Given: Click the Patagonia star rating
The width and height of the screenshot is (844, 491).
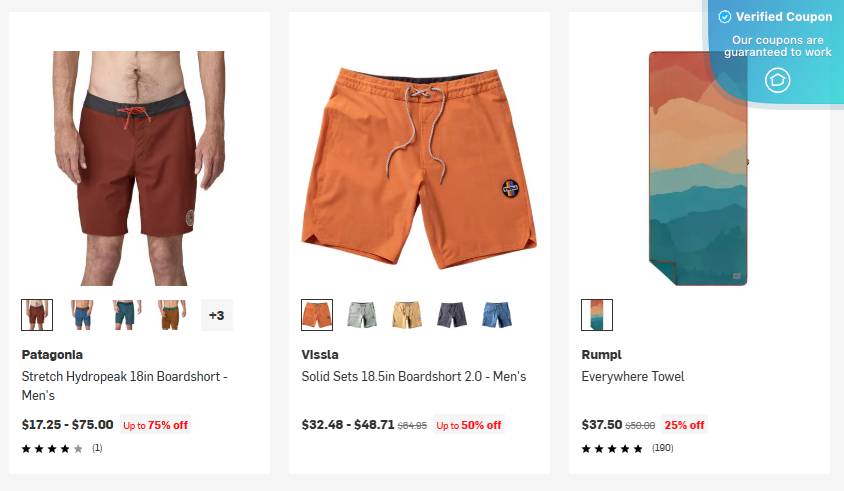Looking at the screenshot, I should coord(52,449).
